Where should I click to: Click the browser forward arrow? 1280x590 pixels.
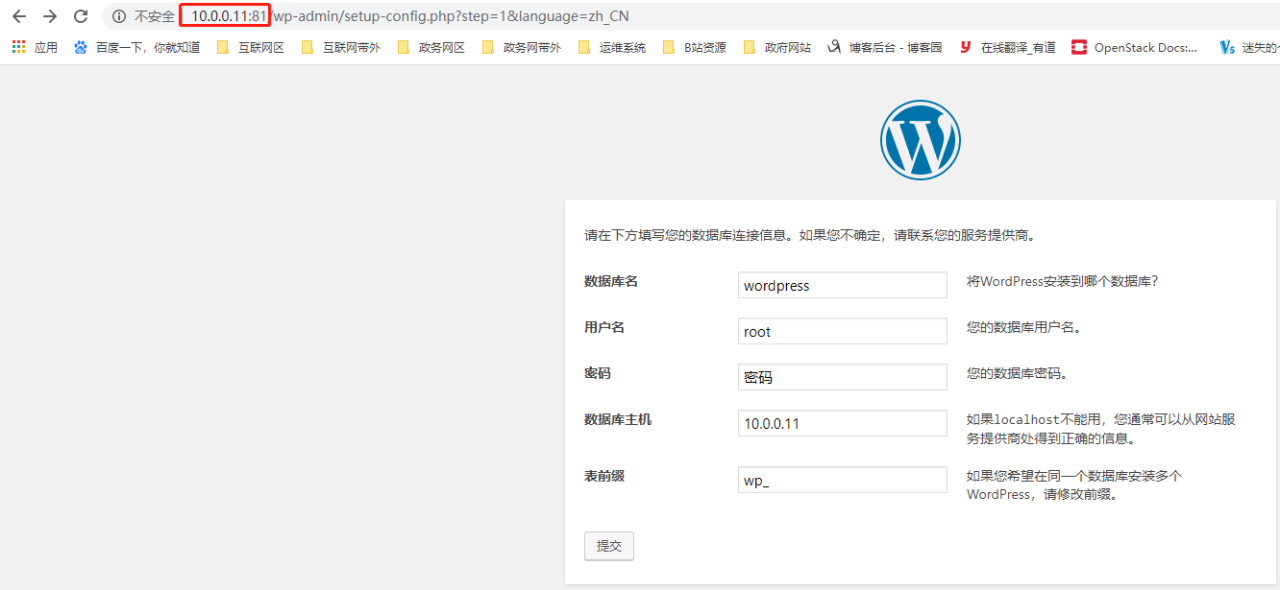(50, 16)
